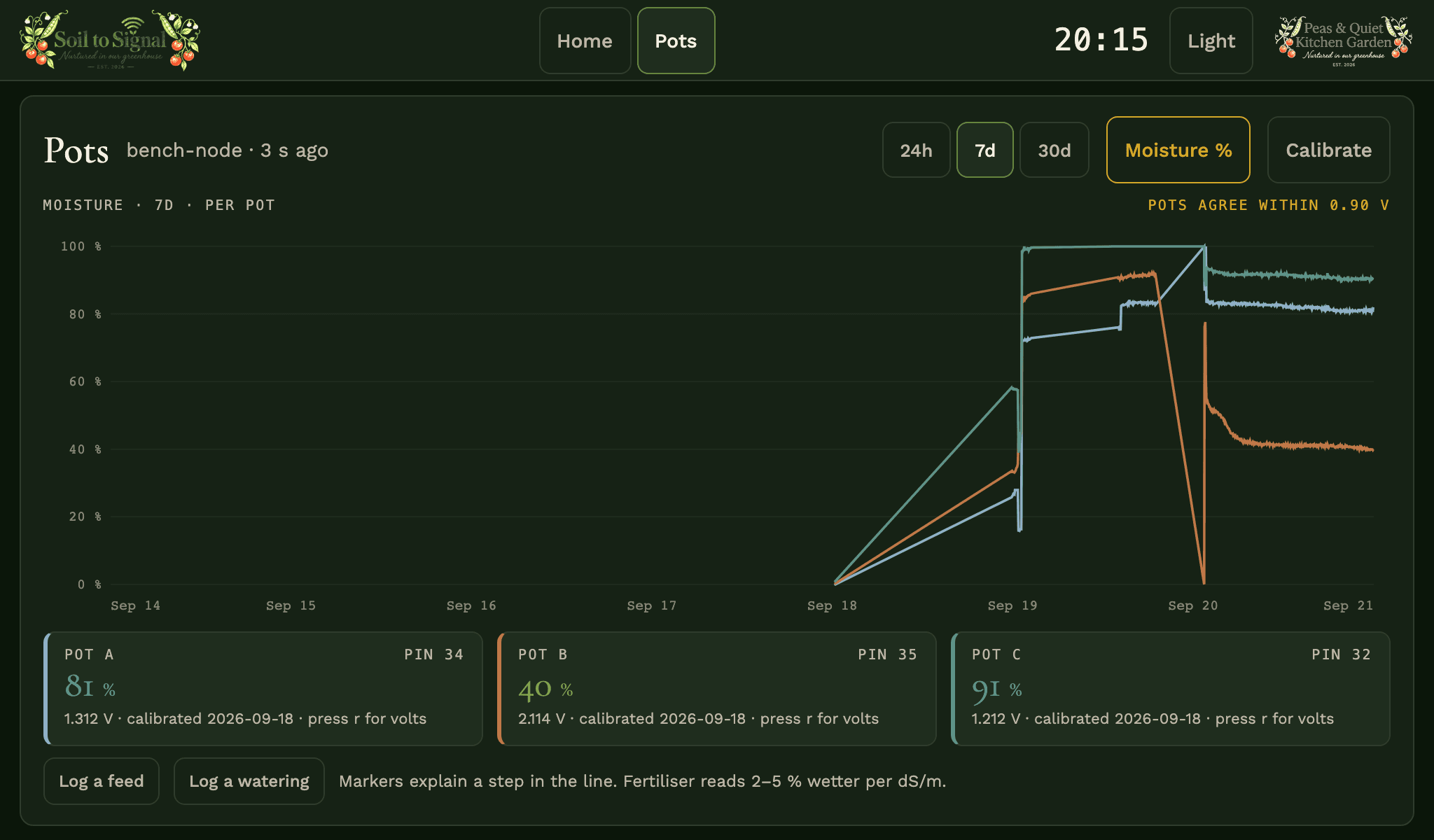Click the PIN 34 label
The image size is (1434, 840).
433,654
